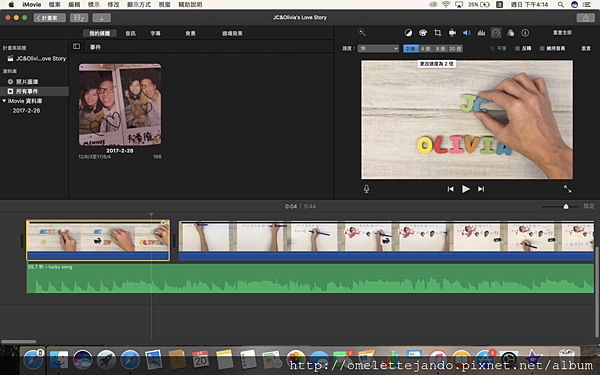
Task: Open Siri from the Dock
Action: [83, 360]
